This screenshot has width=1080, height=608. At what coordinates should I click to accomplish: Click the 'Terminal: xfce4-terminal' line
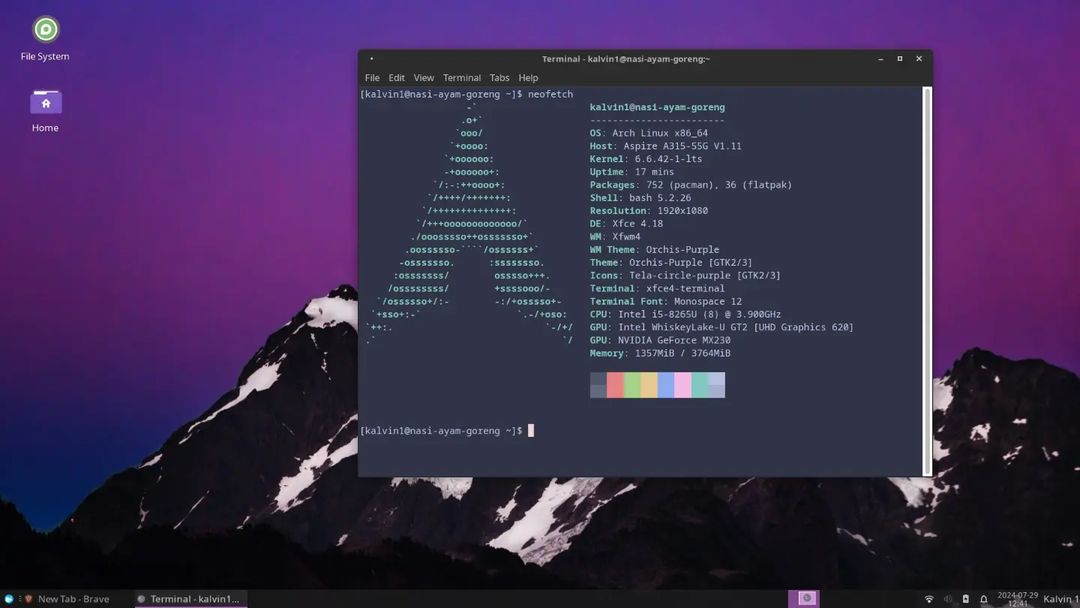tap(657, 289)
